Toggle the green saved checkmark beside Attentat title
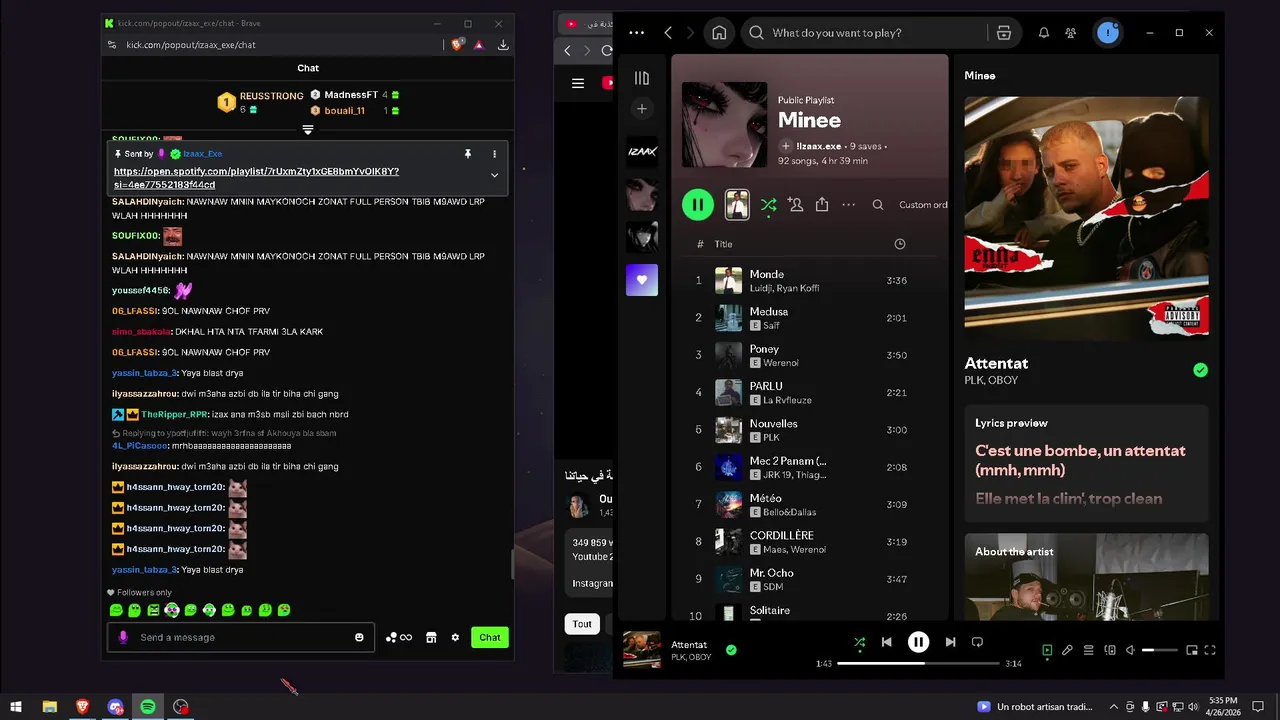This screenshot has height=720, width=1280. 1200,370
